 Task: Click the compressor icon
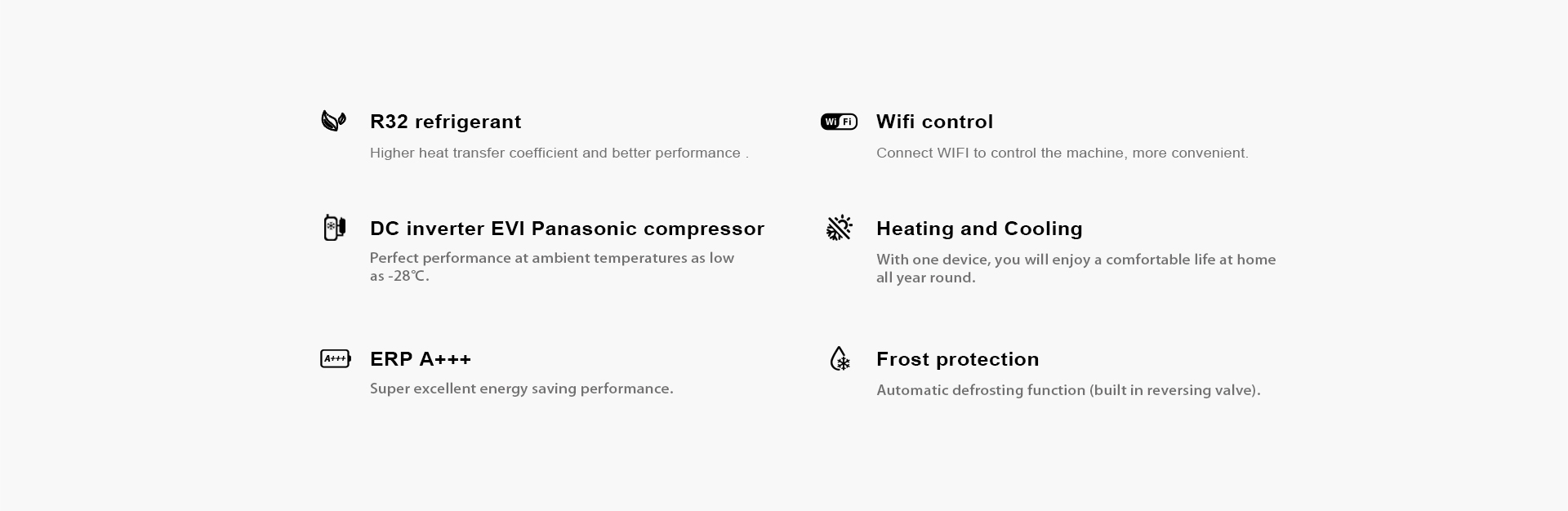[x=334, y=228]
